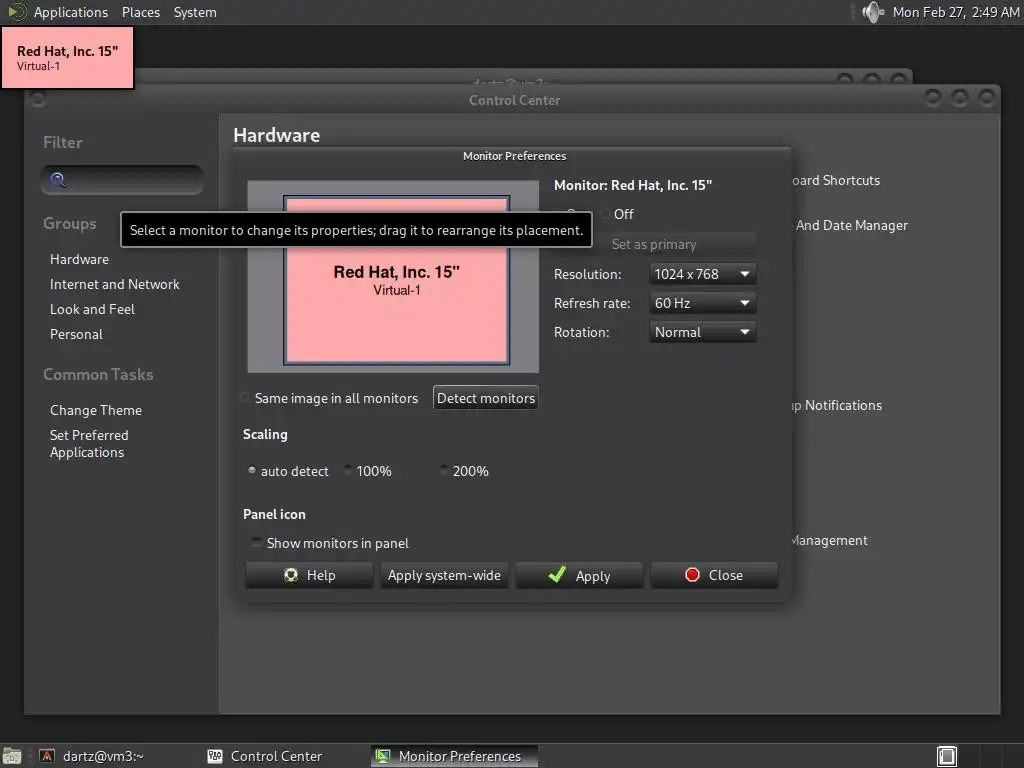This screenshot has height=768, width=1024.
Task: Click Time And Date Manager item
Action: pos(850,225)
